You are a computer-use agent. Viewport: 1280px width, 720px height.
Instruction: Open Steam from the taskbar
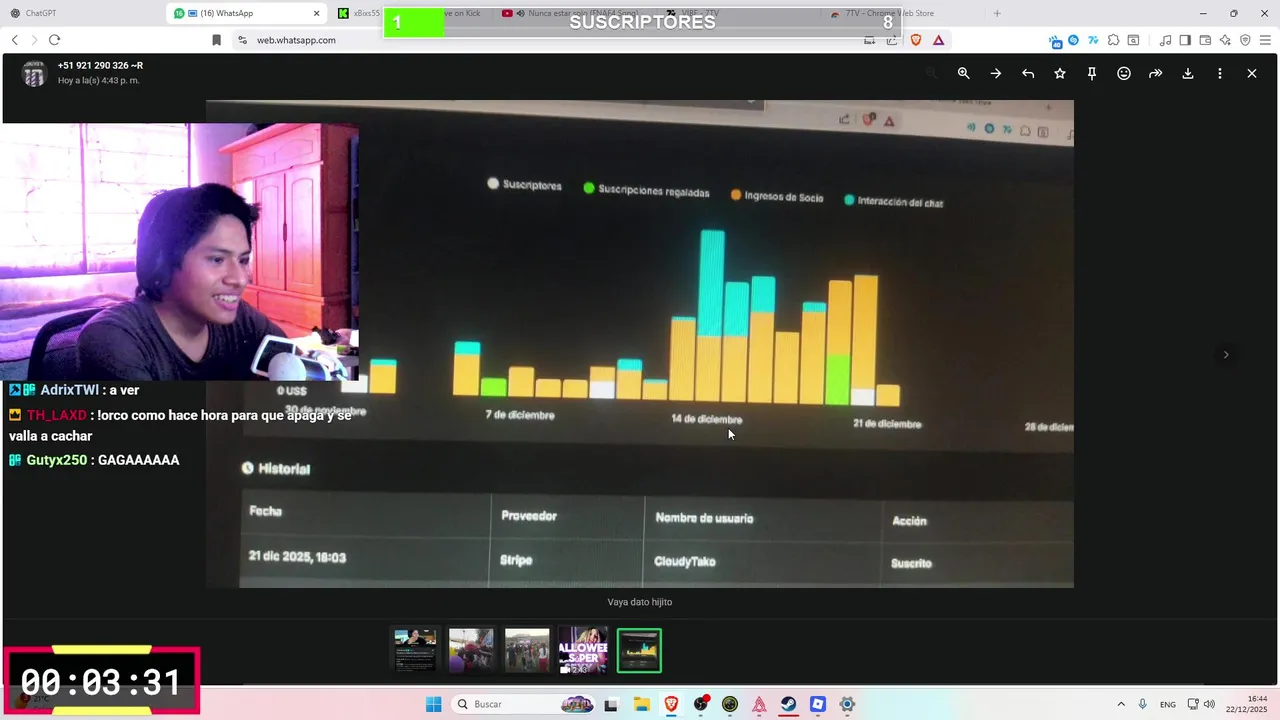(789, 704)
